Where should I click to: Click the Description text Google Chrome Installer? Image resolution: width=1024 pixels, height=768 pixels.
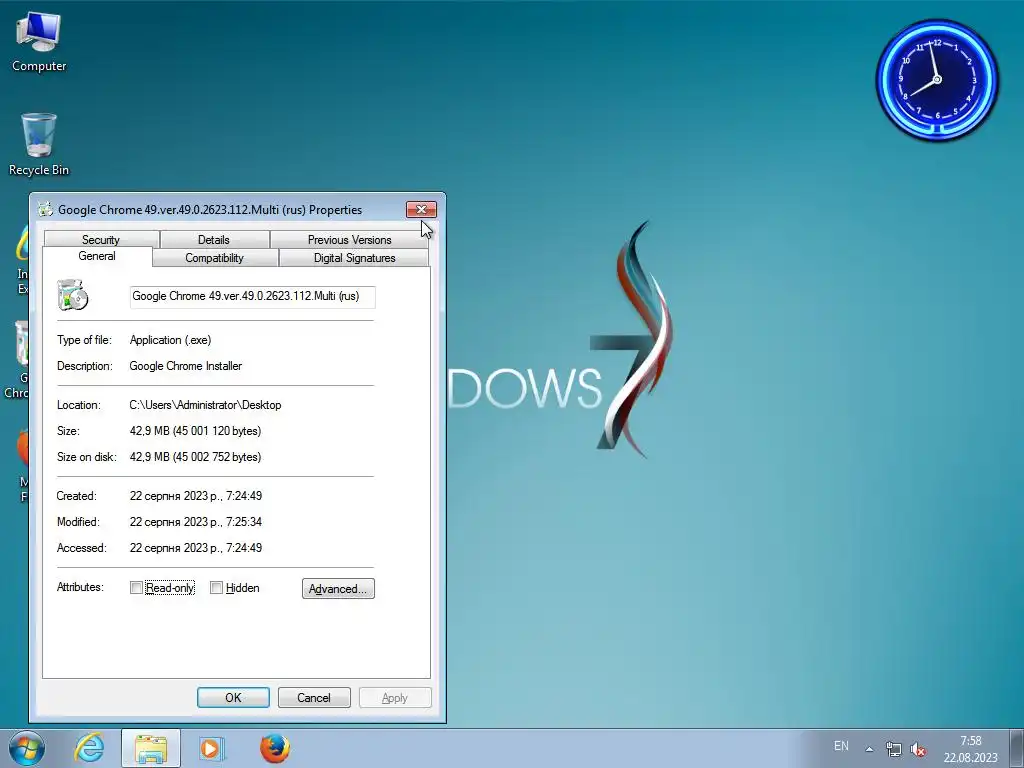tap(185, 366)
